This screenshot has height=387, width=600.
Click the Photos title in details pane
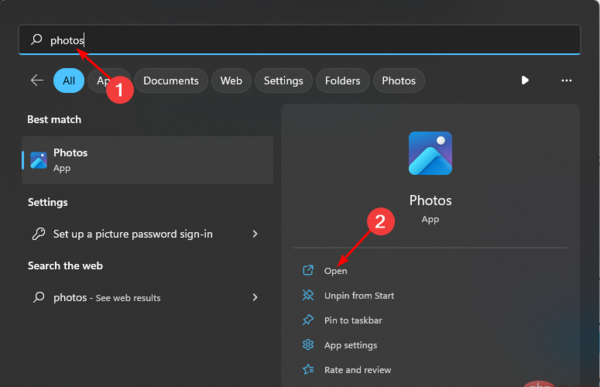tap(430, 200)
